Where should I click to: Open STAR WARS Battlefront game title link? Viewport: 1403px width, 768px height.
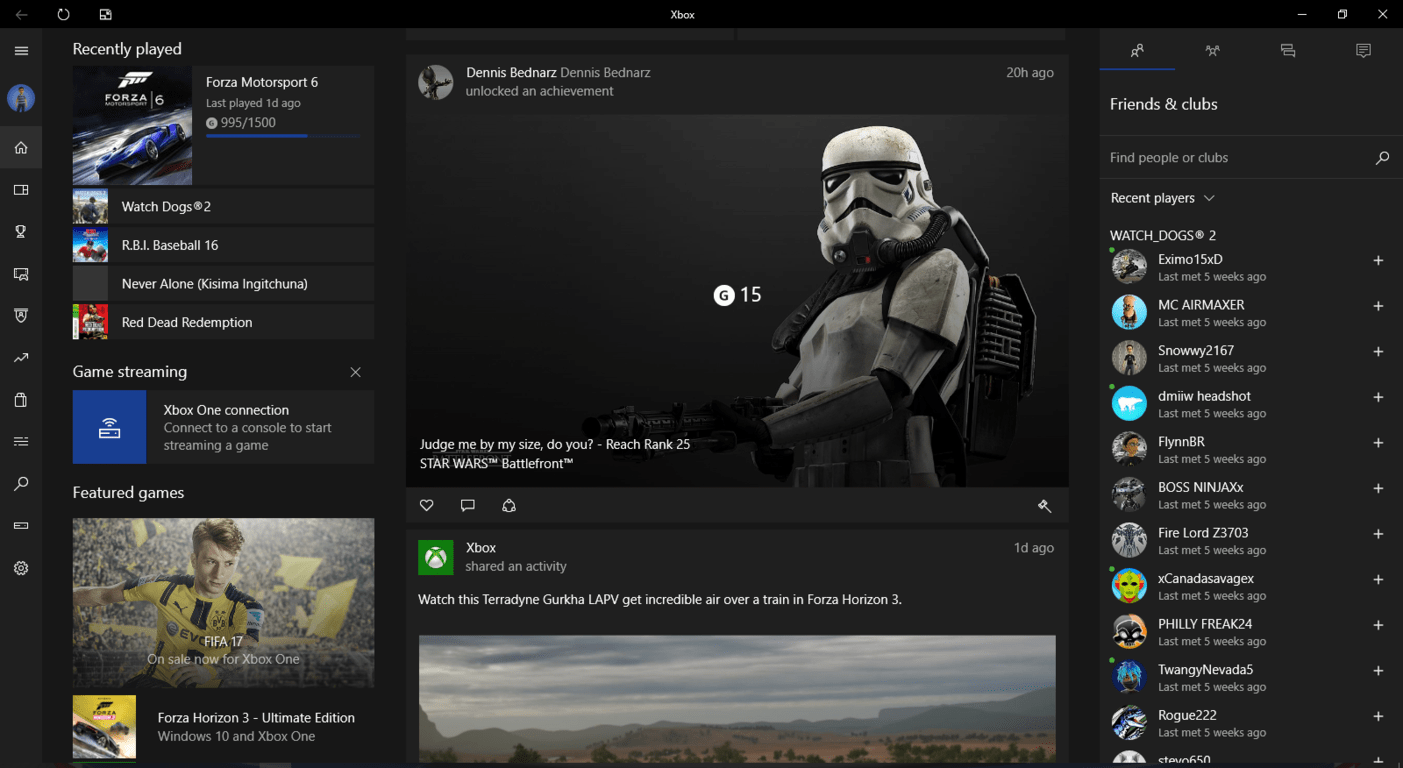point(496,463)
